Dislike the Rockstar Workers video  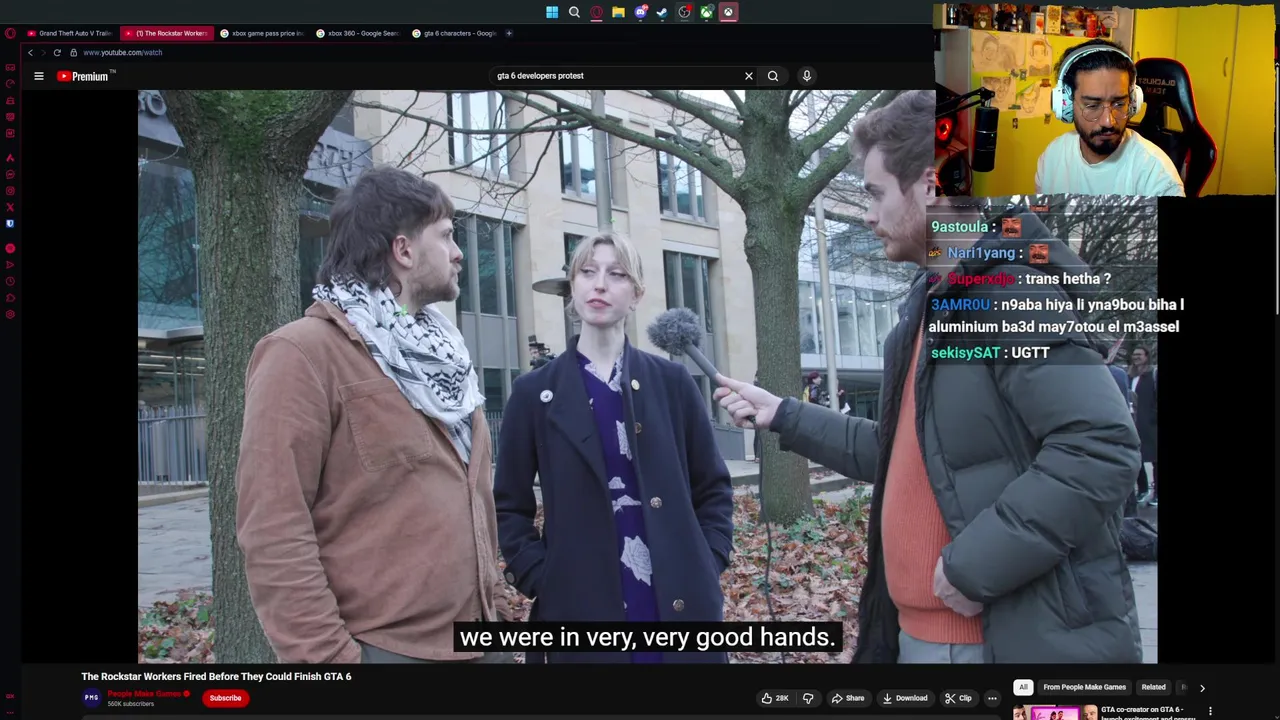pos(808,698)
